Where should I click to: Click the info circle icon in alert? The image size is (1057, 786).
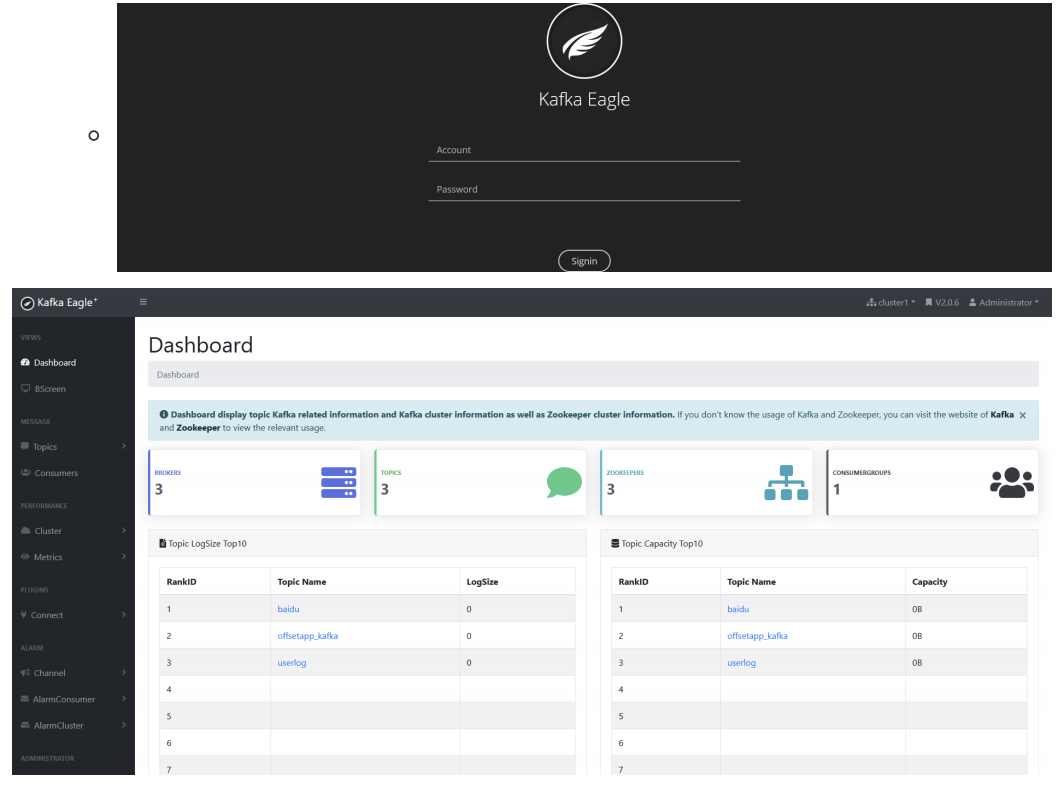click(x=163, y=415)
